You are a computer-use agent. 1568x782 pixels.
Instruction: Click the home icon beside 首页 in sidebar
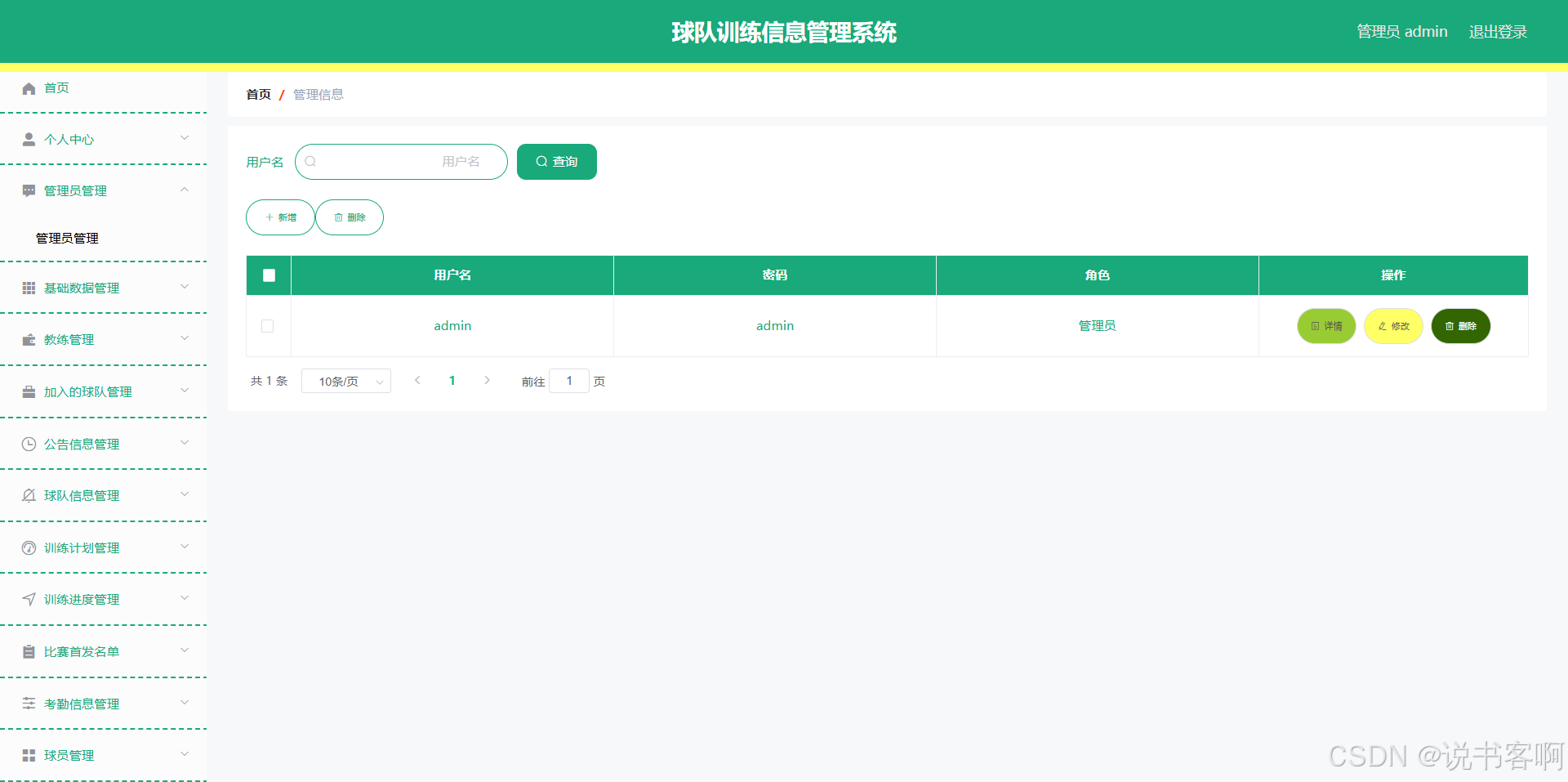(x=29, y=88)
